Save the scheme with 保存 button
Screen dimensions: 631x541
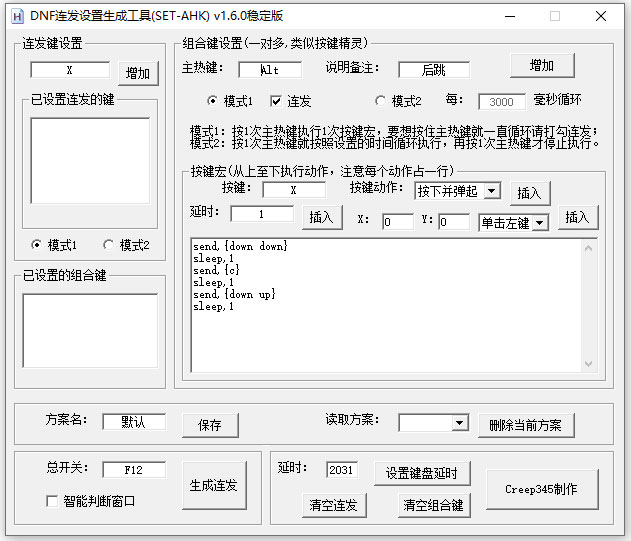point(210,425)
